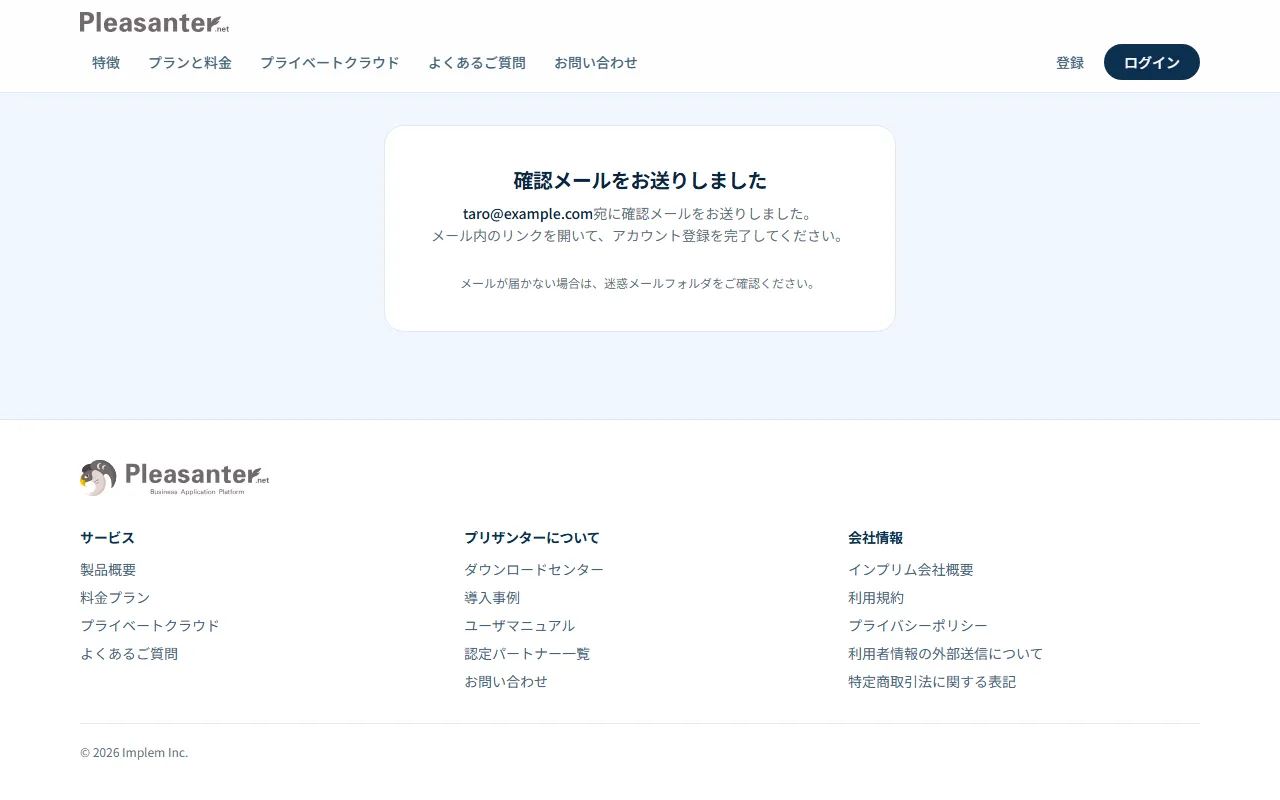Click the 確認メールをお送りしました heading

[x=640, y=180]
